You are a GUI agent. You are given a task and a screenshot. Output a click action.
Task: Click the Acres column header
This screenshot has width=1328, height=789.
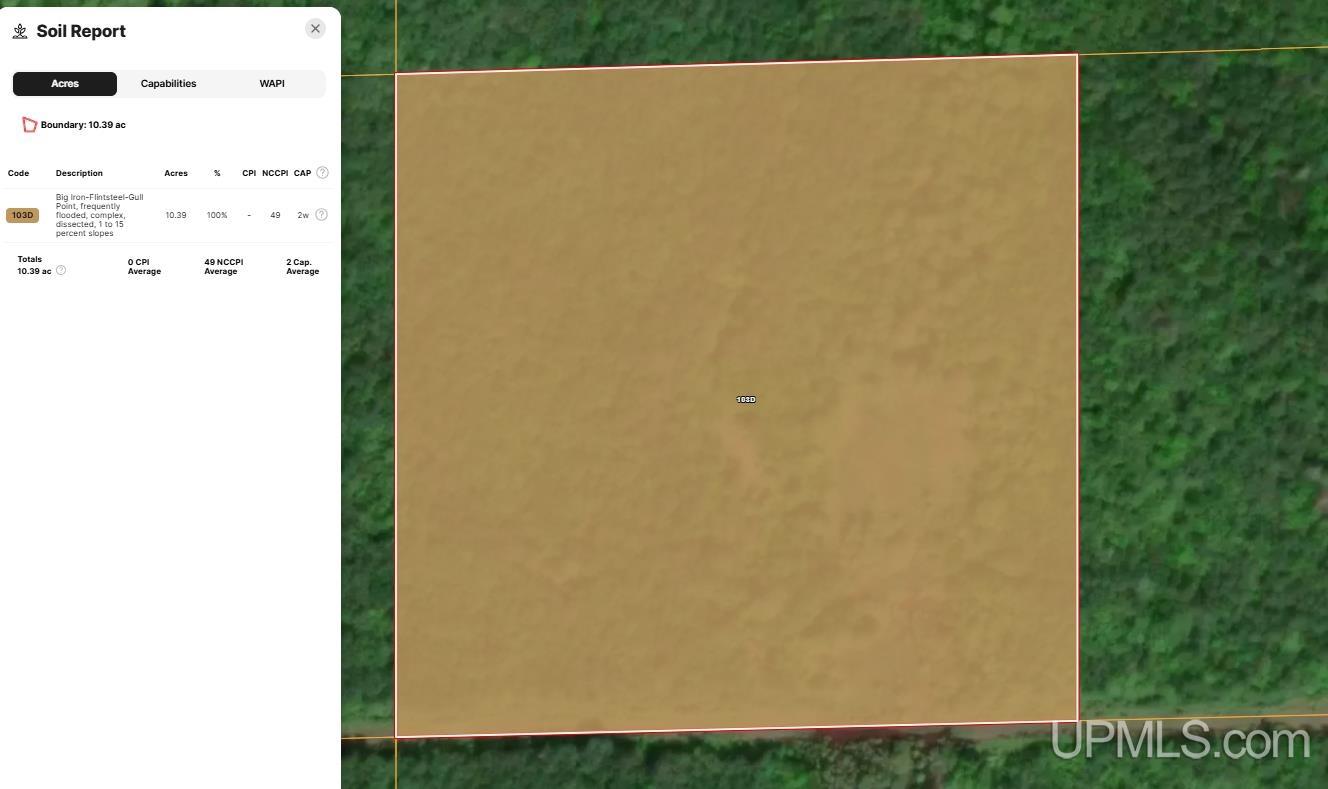click(176, 173)
